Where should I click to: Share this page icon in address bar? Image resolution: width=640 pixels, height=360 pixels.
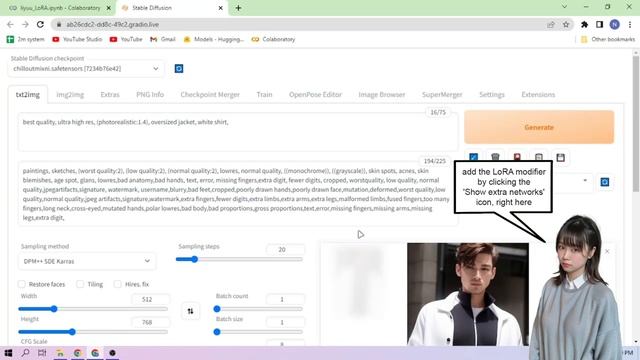551,24
